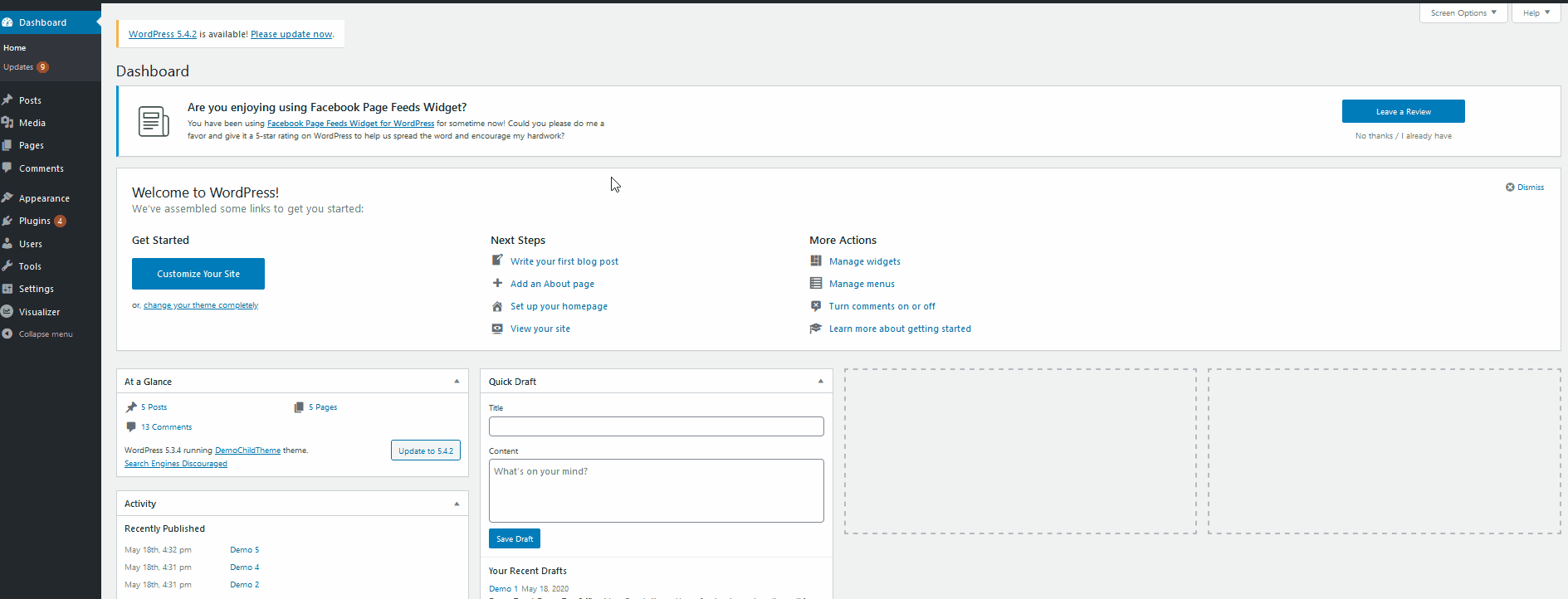Click the 13 Comments link text
1568x599 pixels.
(166, 427)
